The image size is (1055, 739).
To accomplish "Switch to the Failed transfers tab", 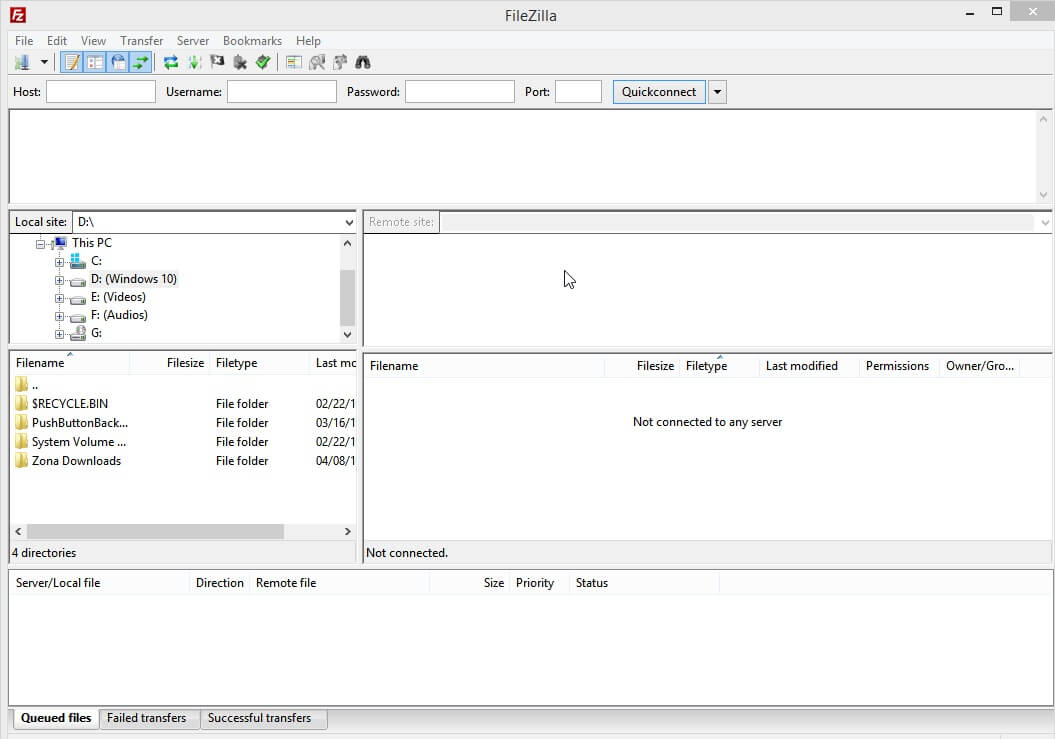I will (147, 718).
